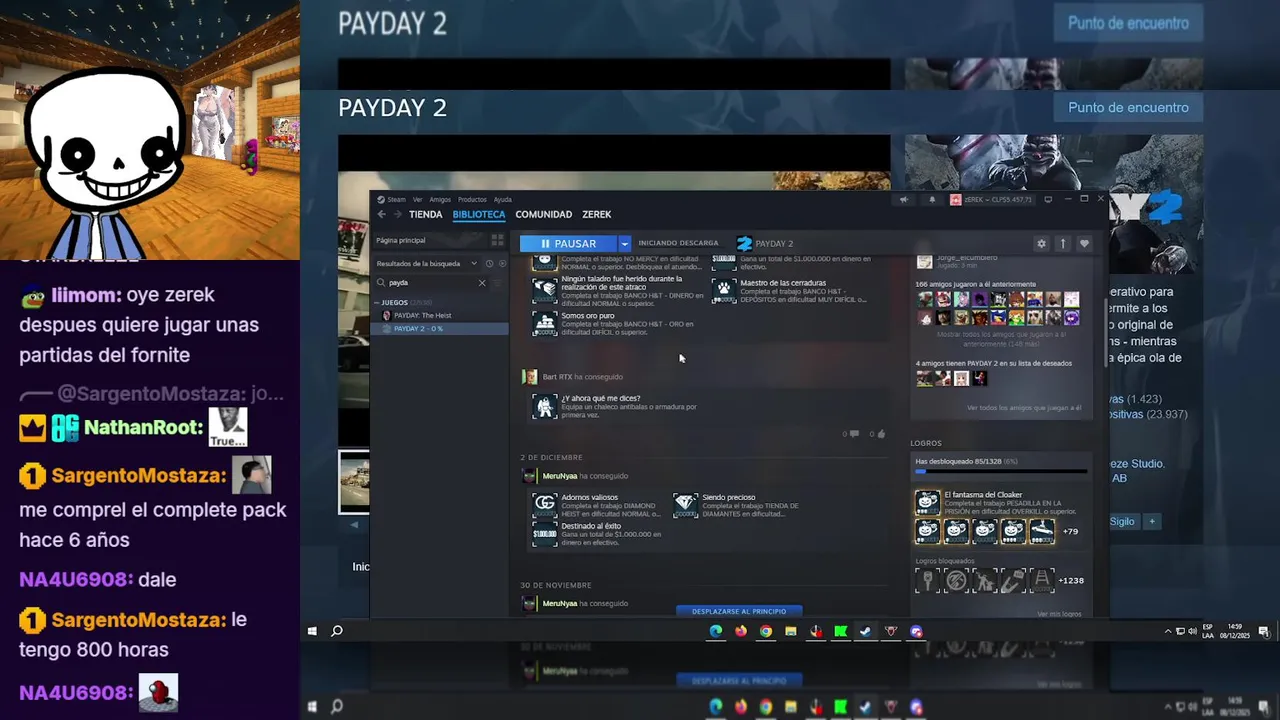This screenshot has width=1280, height=720.
Task: Open 'Ver mis logros' link
Action: point(1059,614)
